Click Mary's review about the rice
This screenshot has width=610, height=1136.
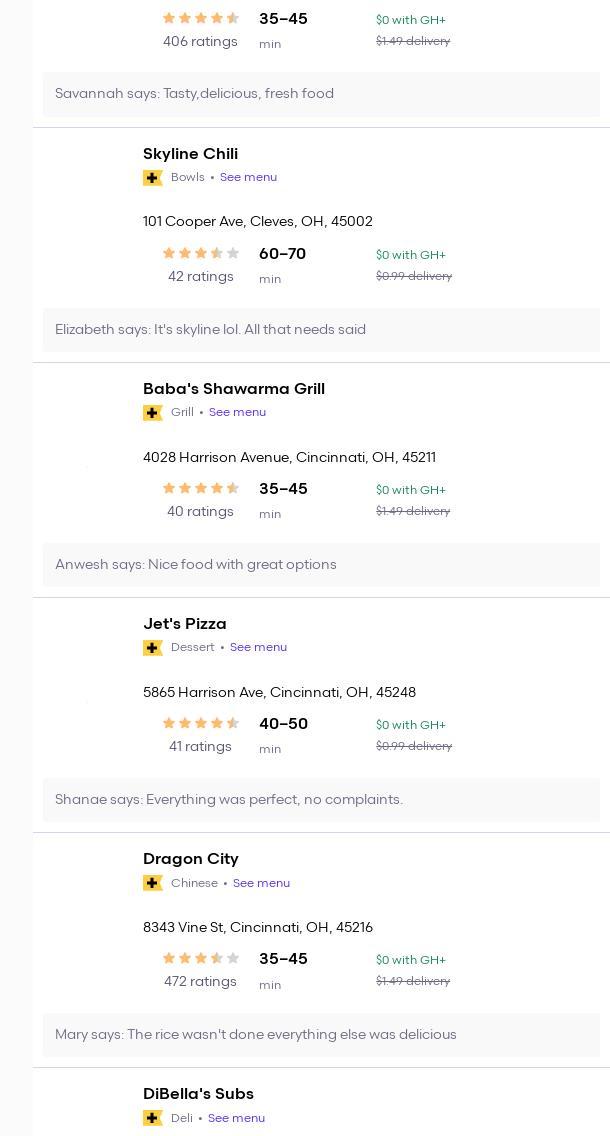click(x=255, y=1034)
